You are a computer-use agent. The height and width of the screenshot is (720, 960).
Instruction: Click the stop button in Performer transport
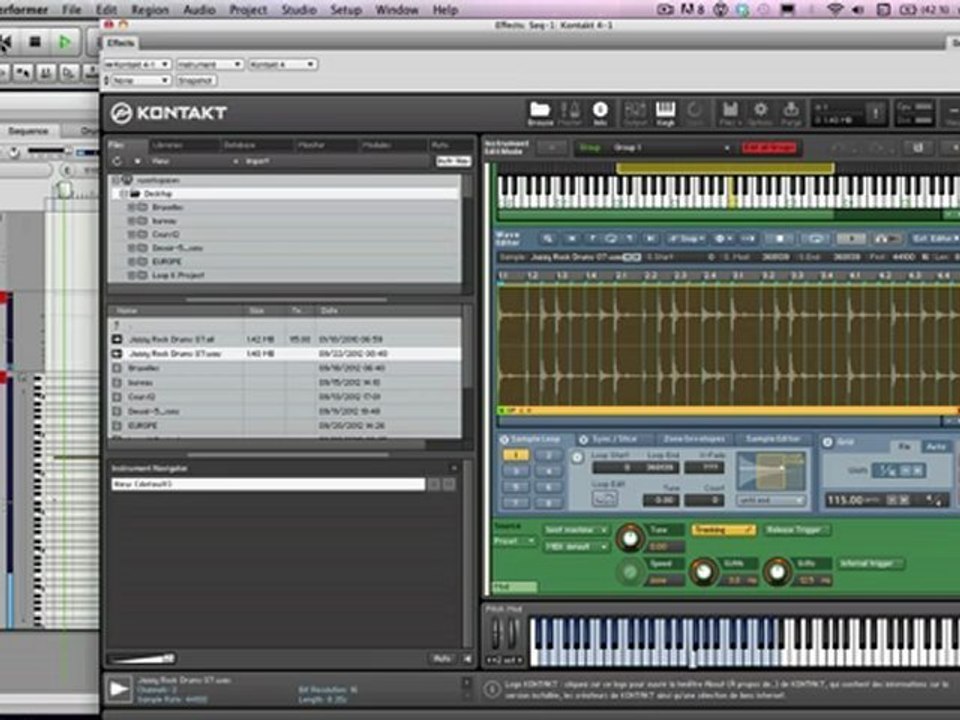coord(35,42)
